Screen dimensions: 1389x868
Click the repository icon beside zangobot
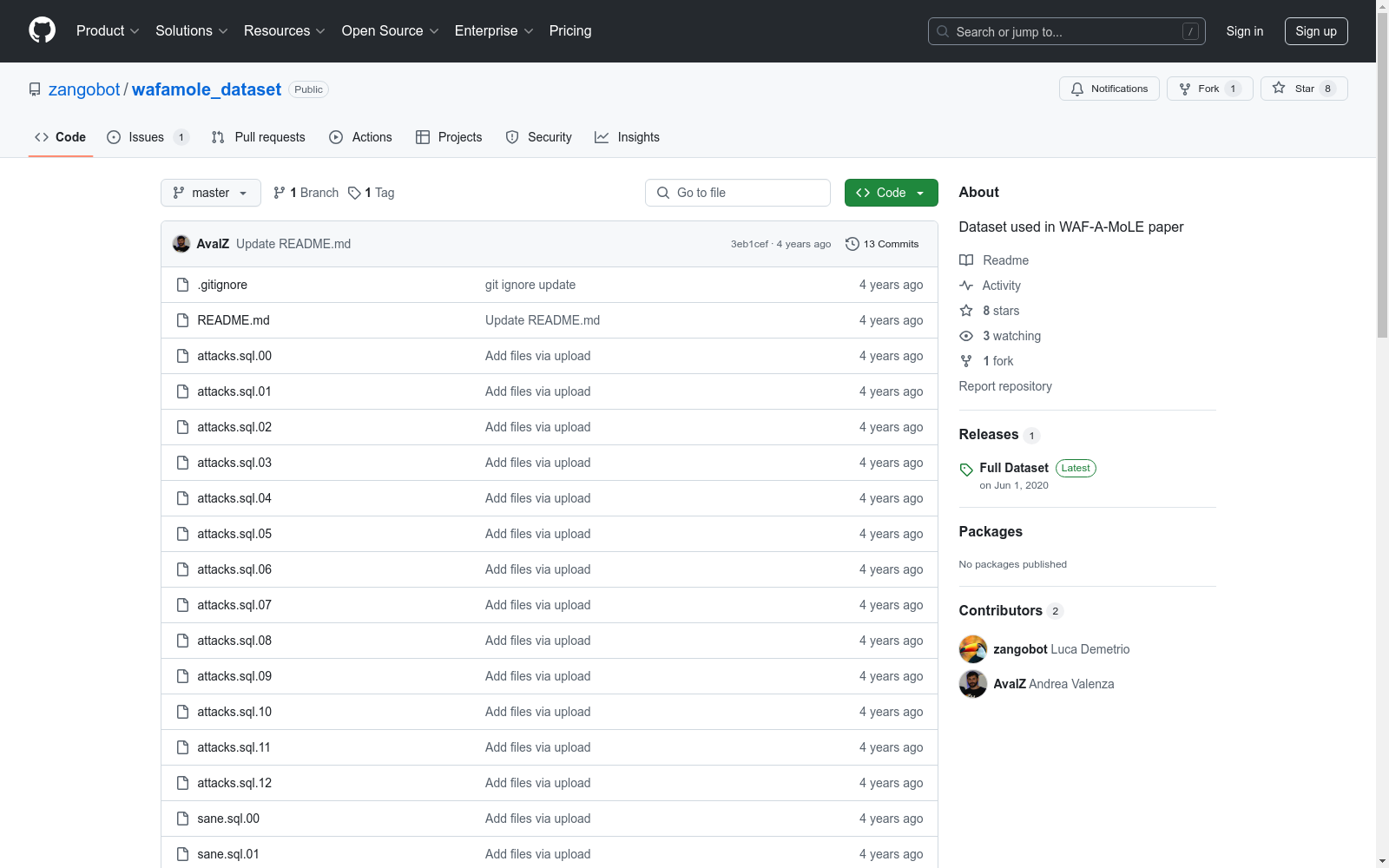pyautogui.click(x=35, y=89)
